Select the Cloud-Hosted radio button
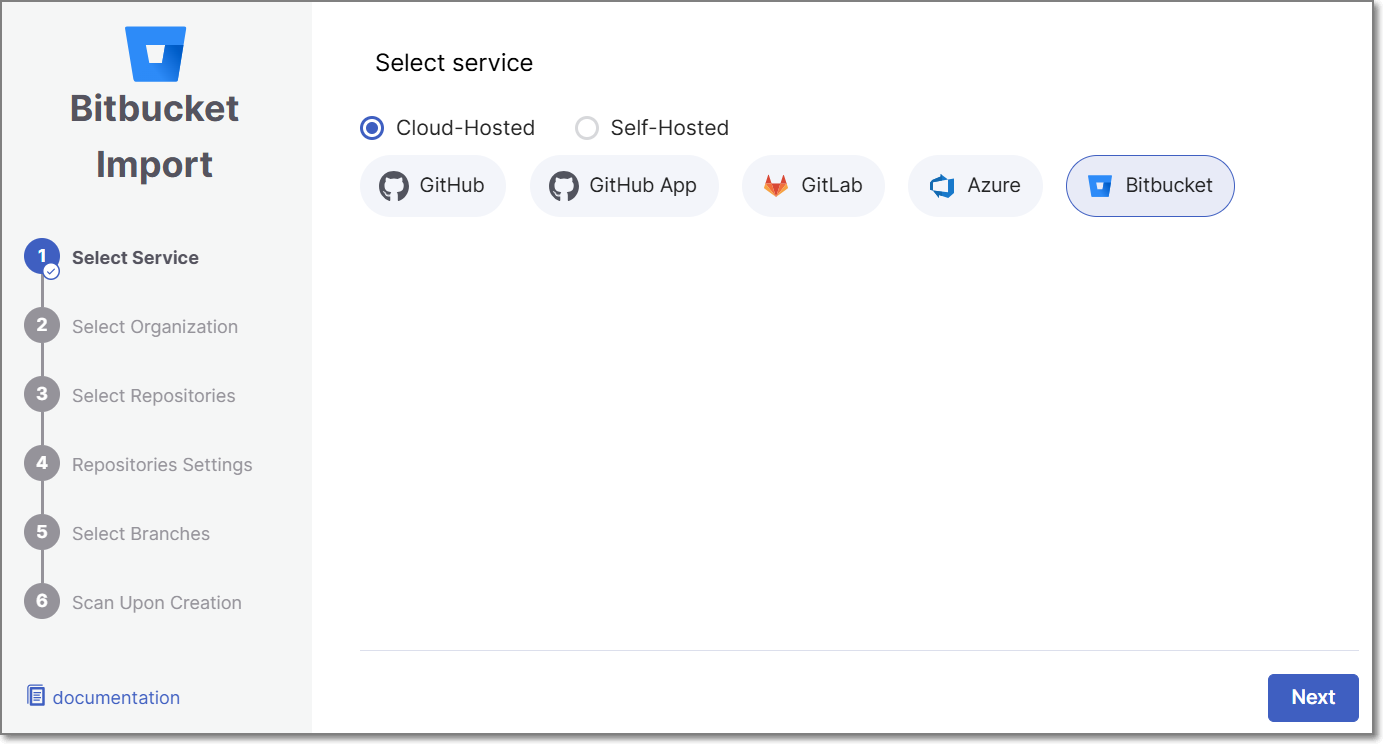Viewport: 1383px width, 744px height. (371, 127)
